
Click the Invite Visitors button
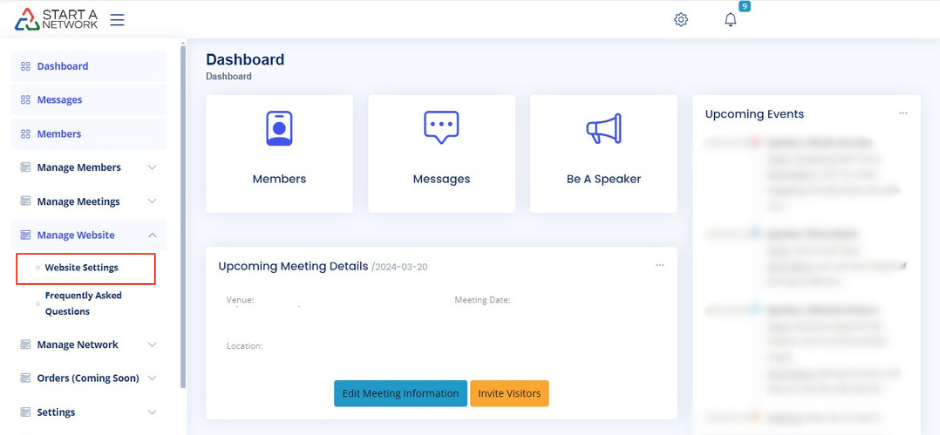pos(509,393)
